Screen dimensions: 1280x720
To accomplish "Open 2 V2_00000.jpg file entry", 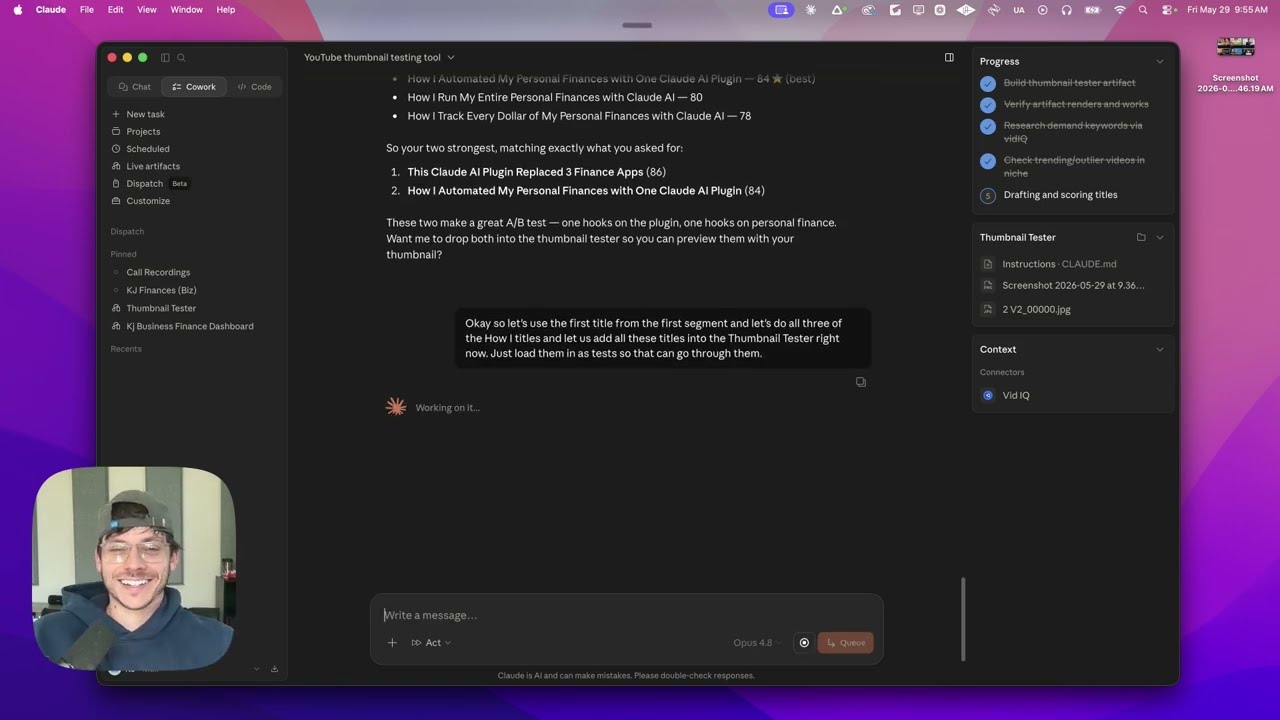I will coord(1036,310).
